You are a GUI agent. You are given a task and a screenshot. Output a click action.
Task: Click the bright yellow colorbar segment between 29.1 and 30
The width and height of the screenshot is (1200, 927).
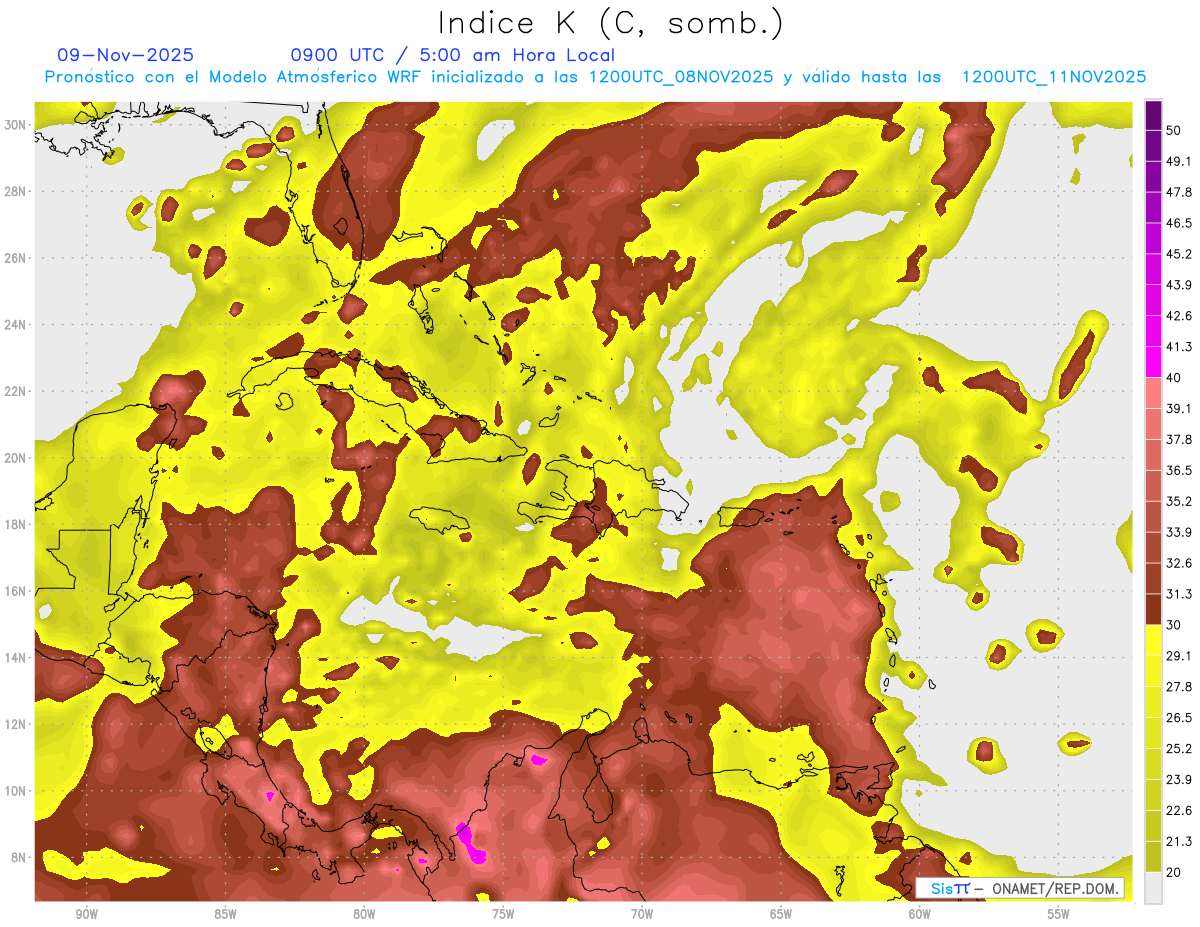(x=1153, y=640)
